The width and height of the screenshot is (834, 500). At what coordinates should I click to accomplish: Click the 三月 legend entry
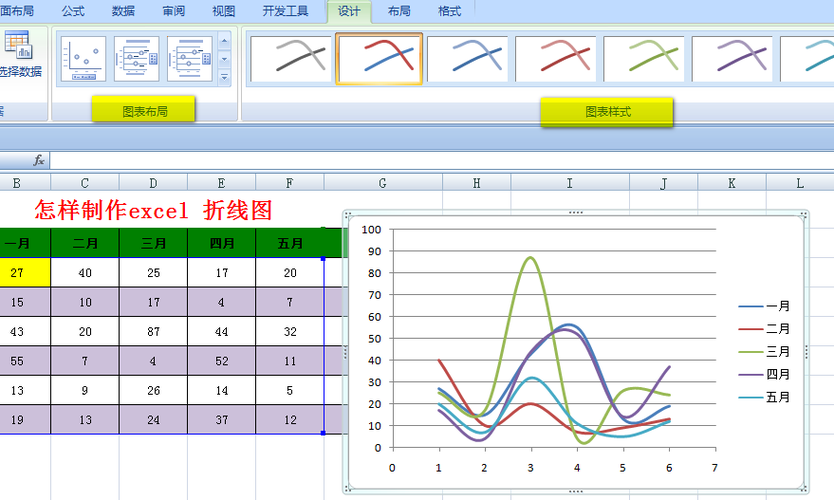pos(764,352)
